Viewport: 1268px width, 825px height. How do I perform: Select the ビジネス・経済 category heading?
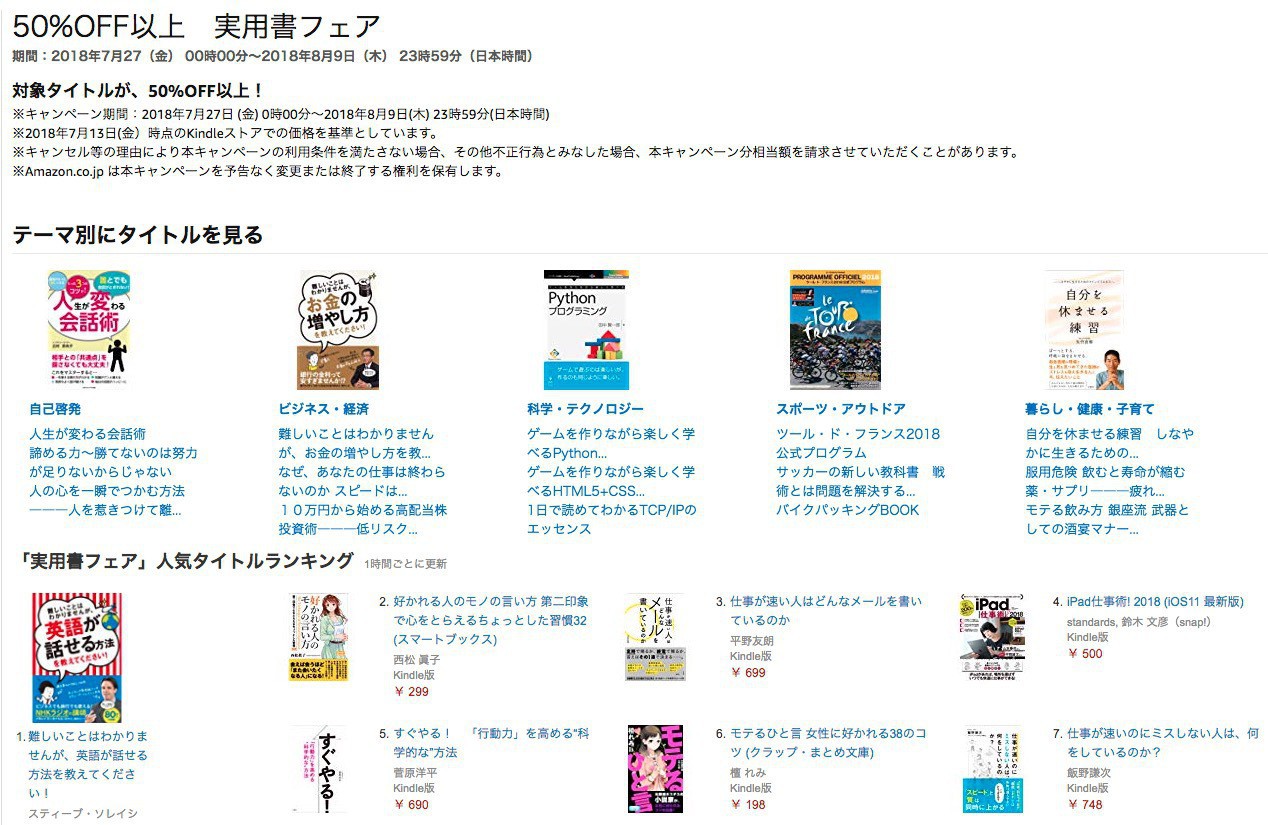323,409
